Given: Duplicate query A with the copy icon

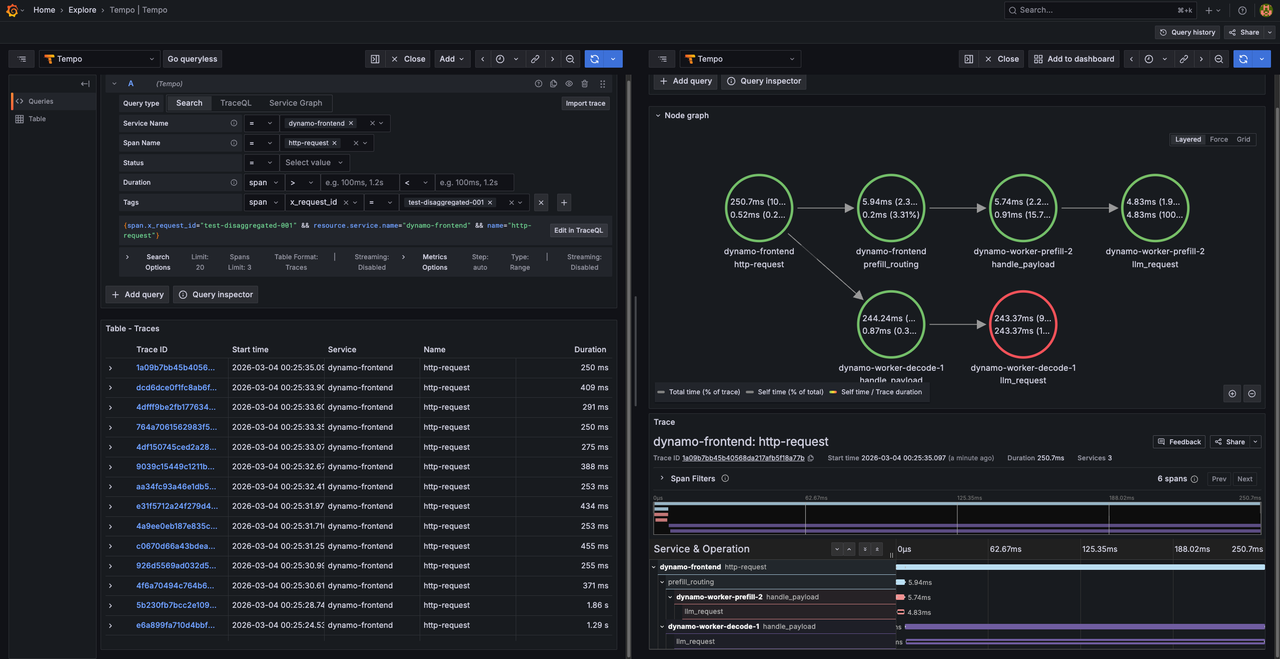Looking at the screenshot, I should coord(554,84).
